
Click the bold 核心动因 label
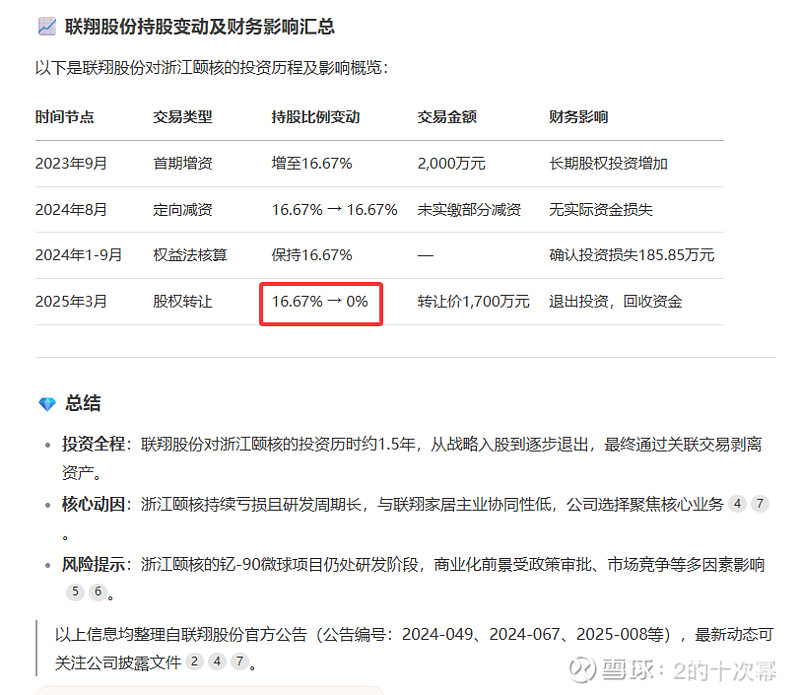pyautogui.click(x=93, y=504)
